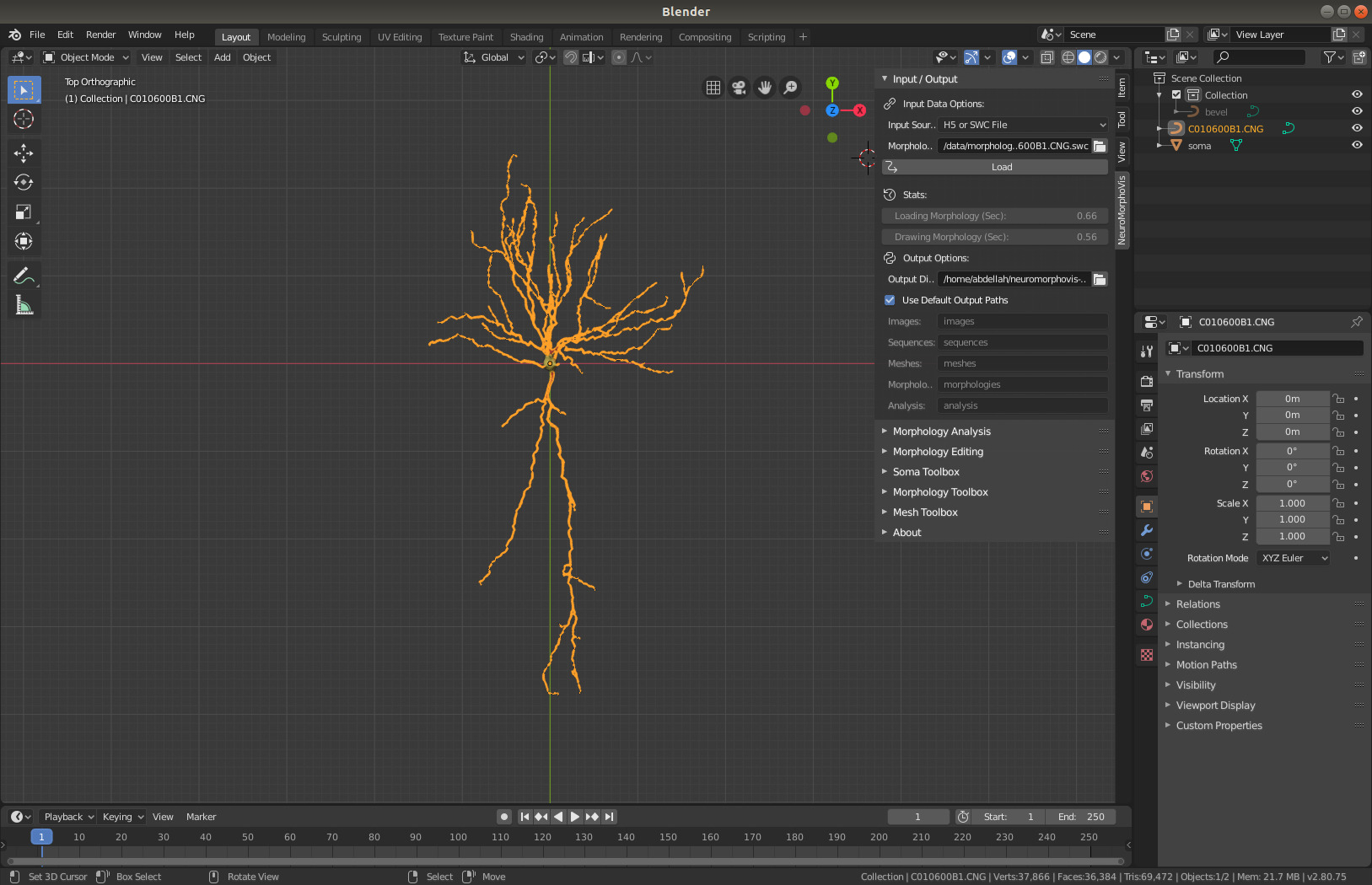Select the Cursor tool
This screenshot has height=885, width=1372.
coord(24,119)
